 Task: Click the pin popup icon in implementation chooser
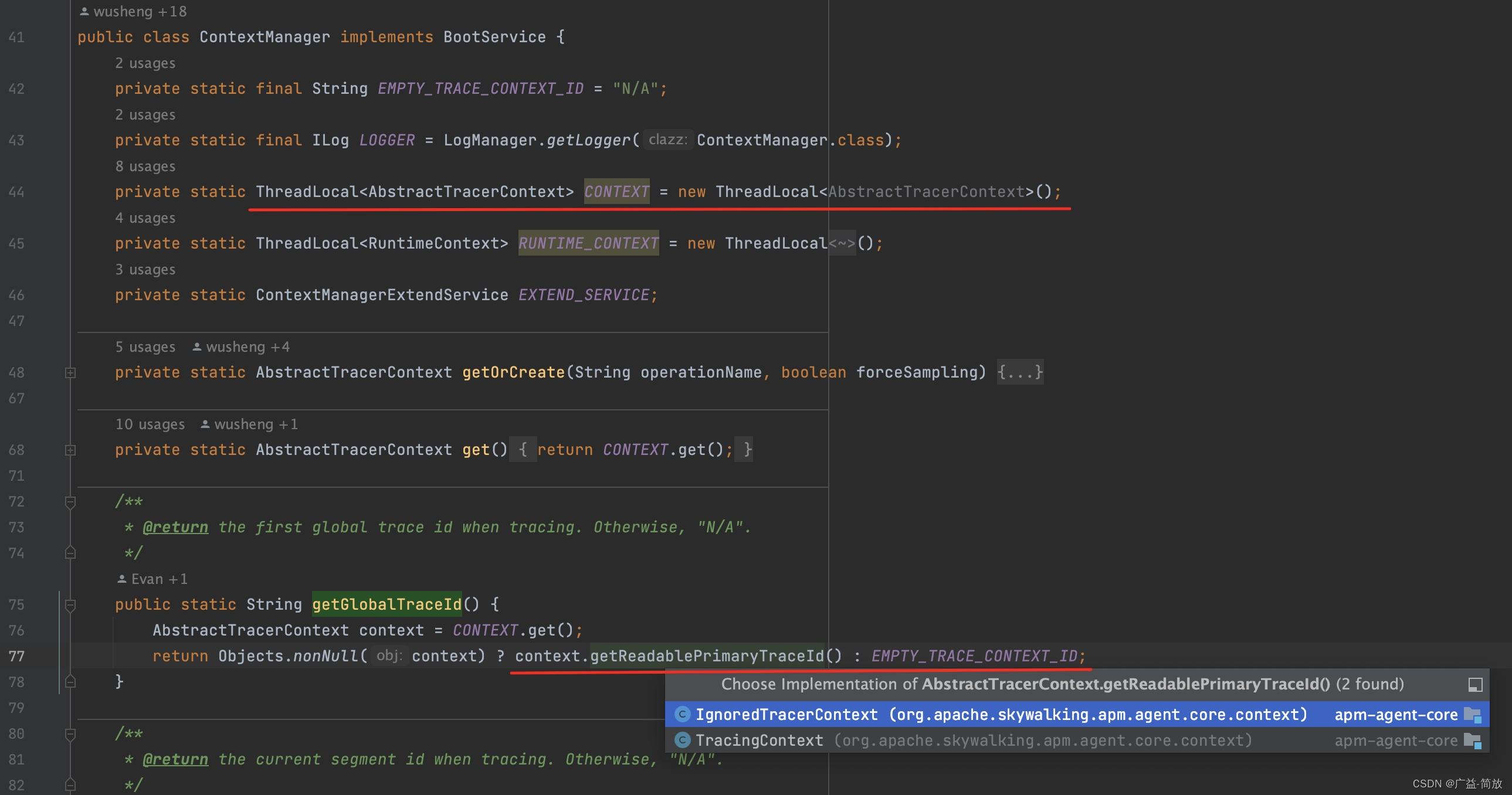tap(1475, 685)
